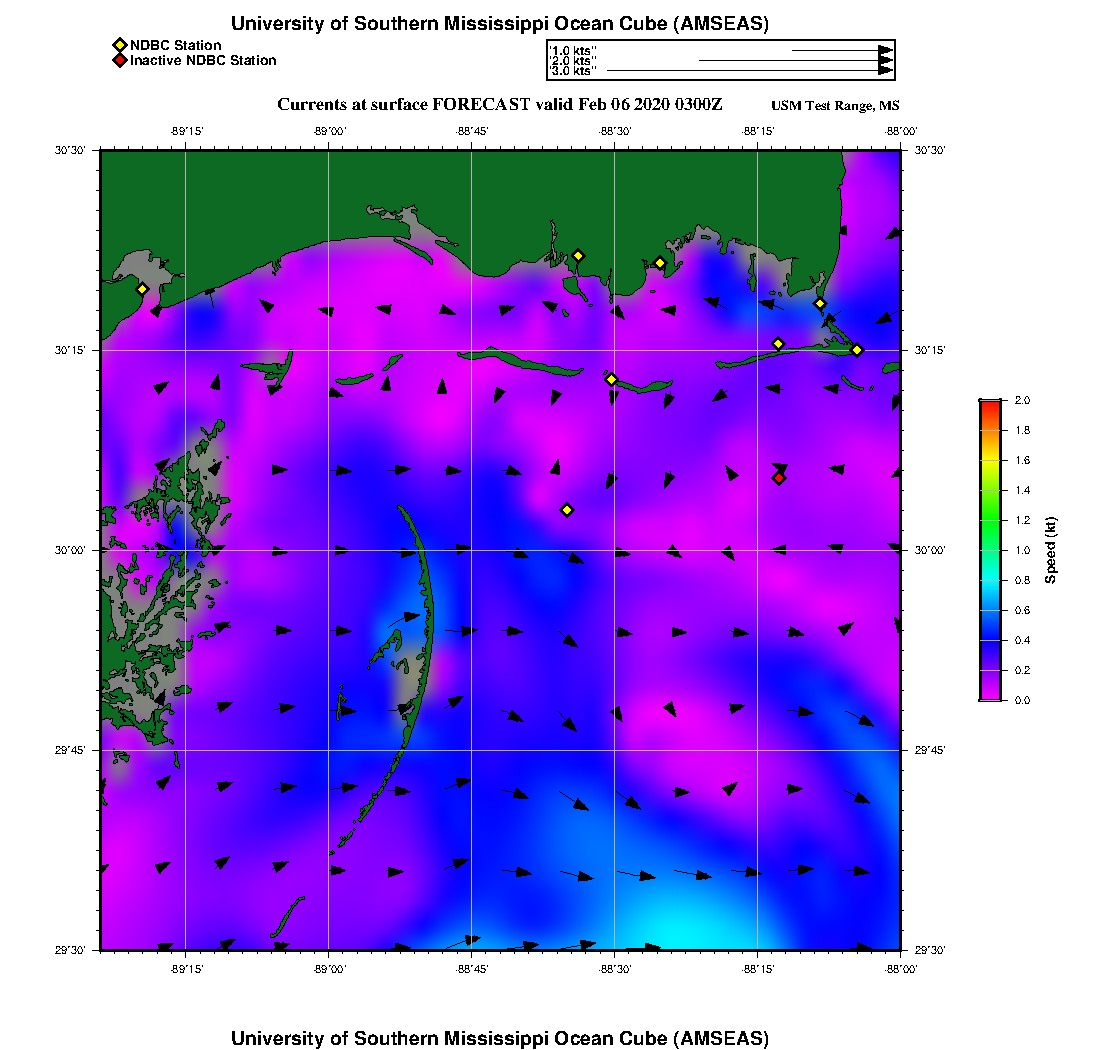Click the yellow NDBC Station legend diamond

pos(119,46)
